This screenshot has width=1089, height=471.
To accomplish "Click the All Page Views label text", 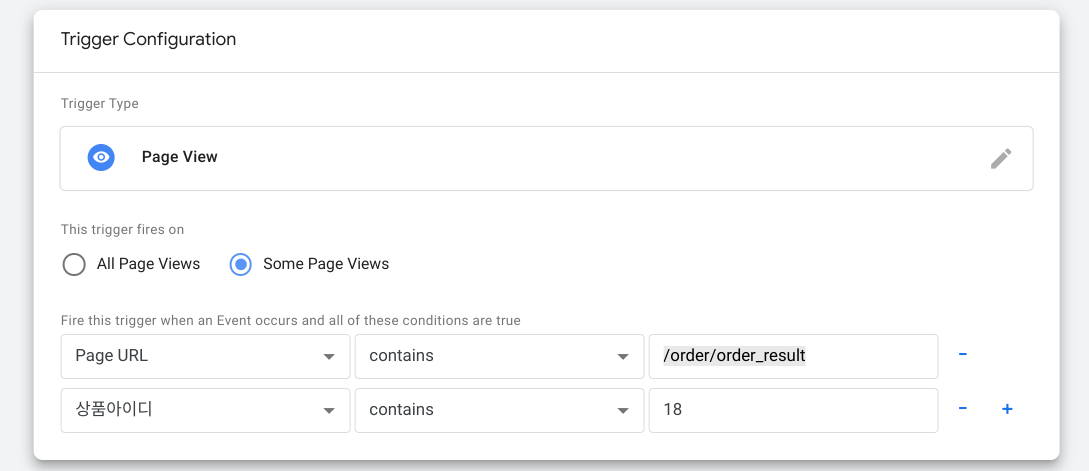I will [x=149, y=264].
